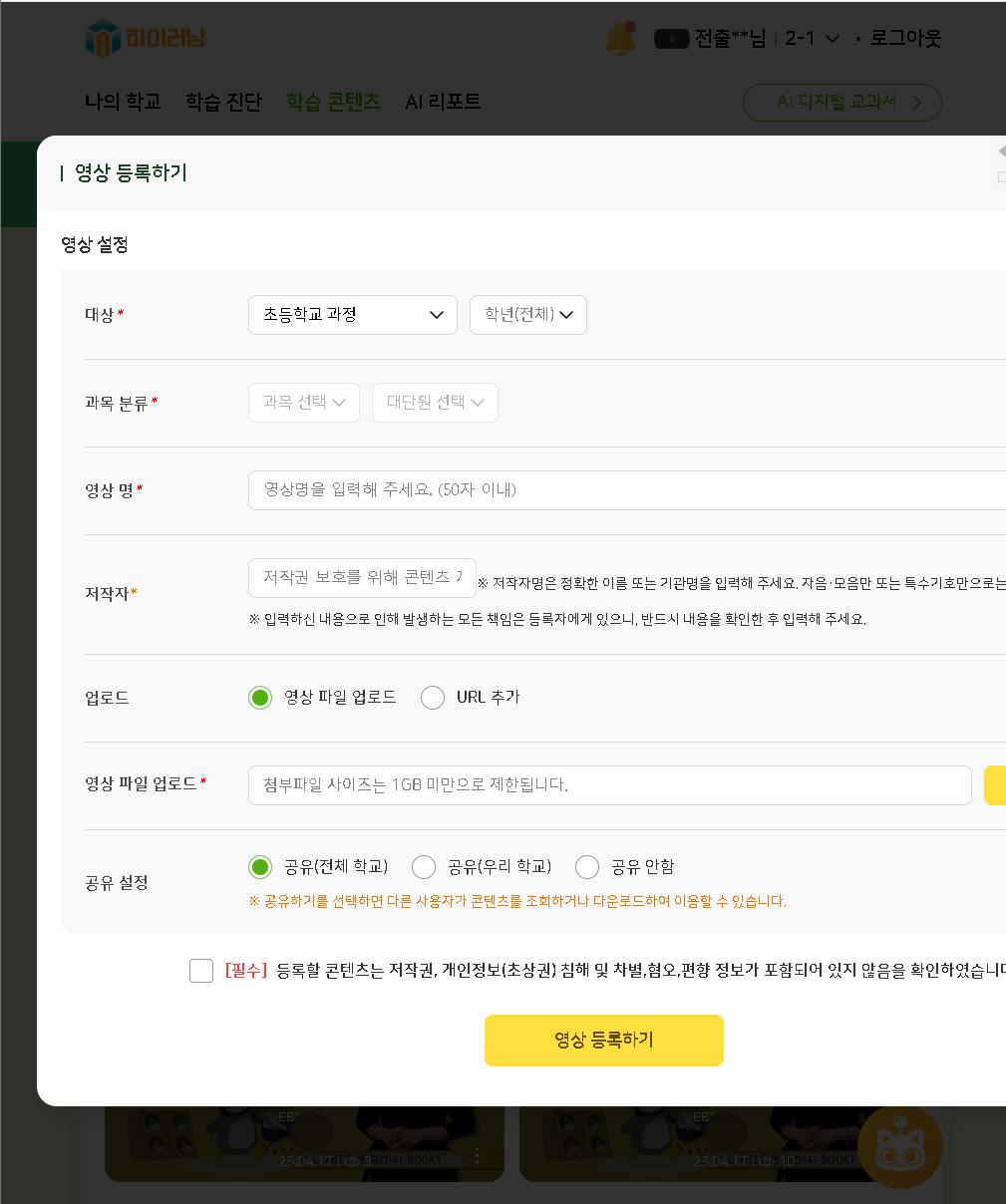The height and width of the screenshot is (1204, 1006).
Task: Click the cat chatbot mascot icon
Action: tap(900, 1145)
